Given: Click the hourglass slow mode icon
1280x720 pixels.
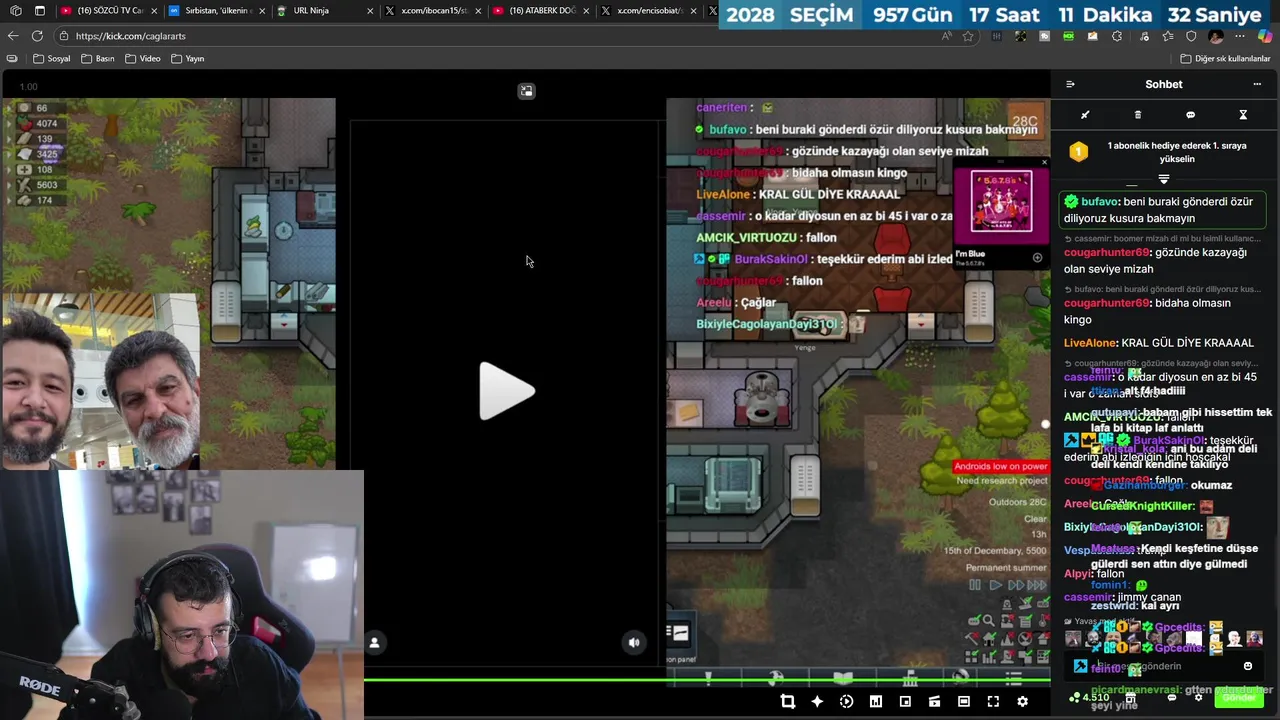Looking at the screenshot, I should [1243, 115].
